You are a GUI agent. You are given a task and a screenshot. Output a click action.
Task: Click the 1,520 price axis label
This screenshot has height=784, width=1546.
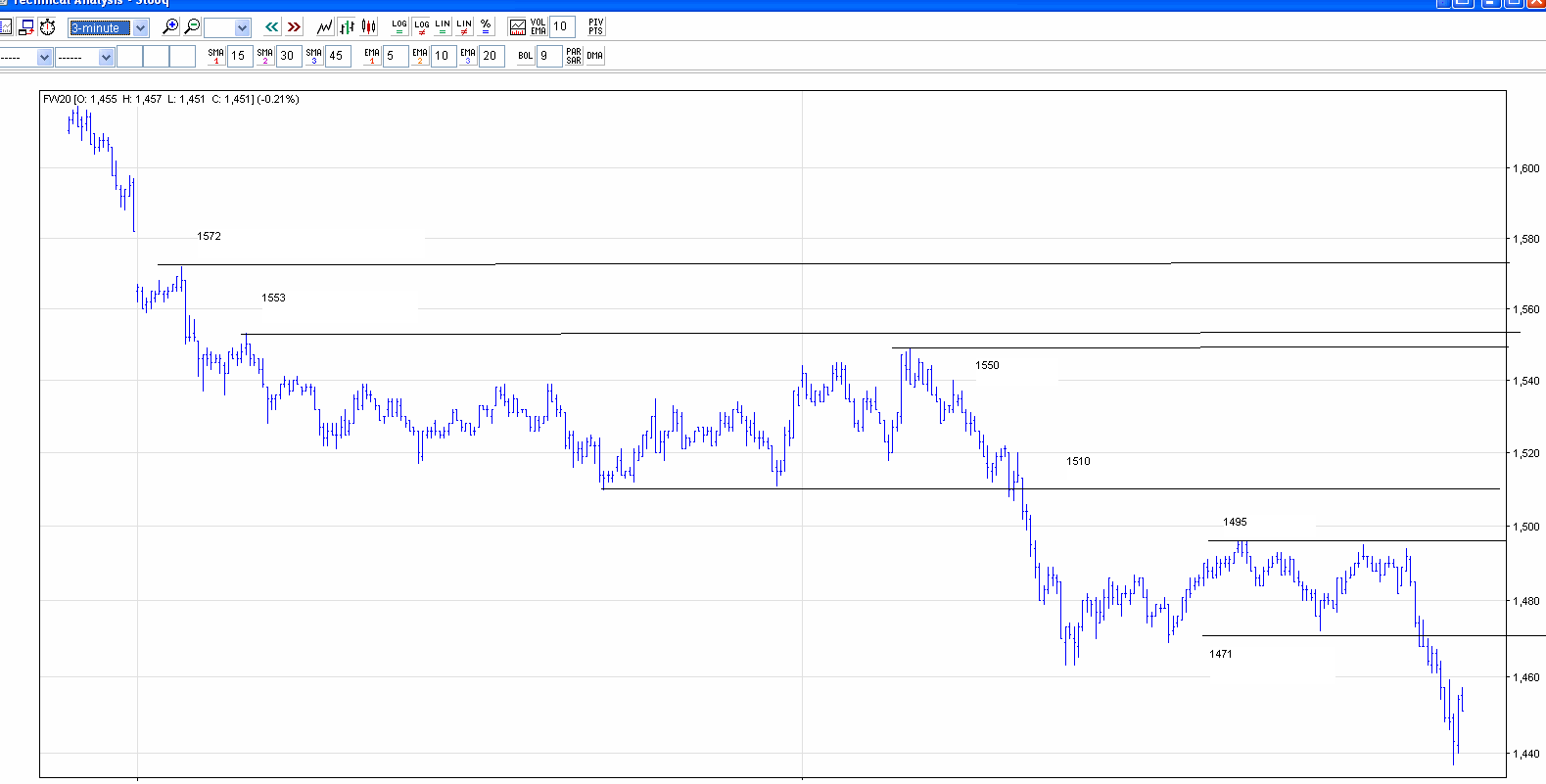1525,453
